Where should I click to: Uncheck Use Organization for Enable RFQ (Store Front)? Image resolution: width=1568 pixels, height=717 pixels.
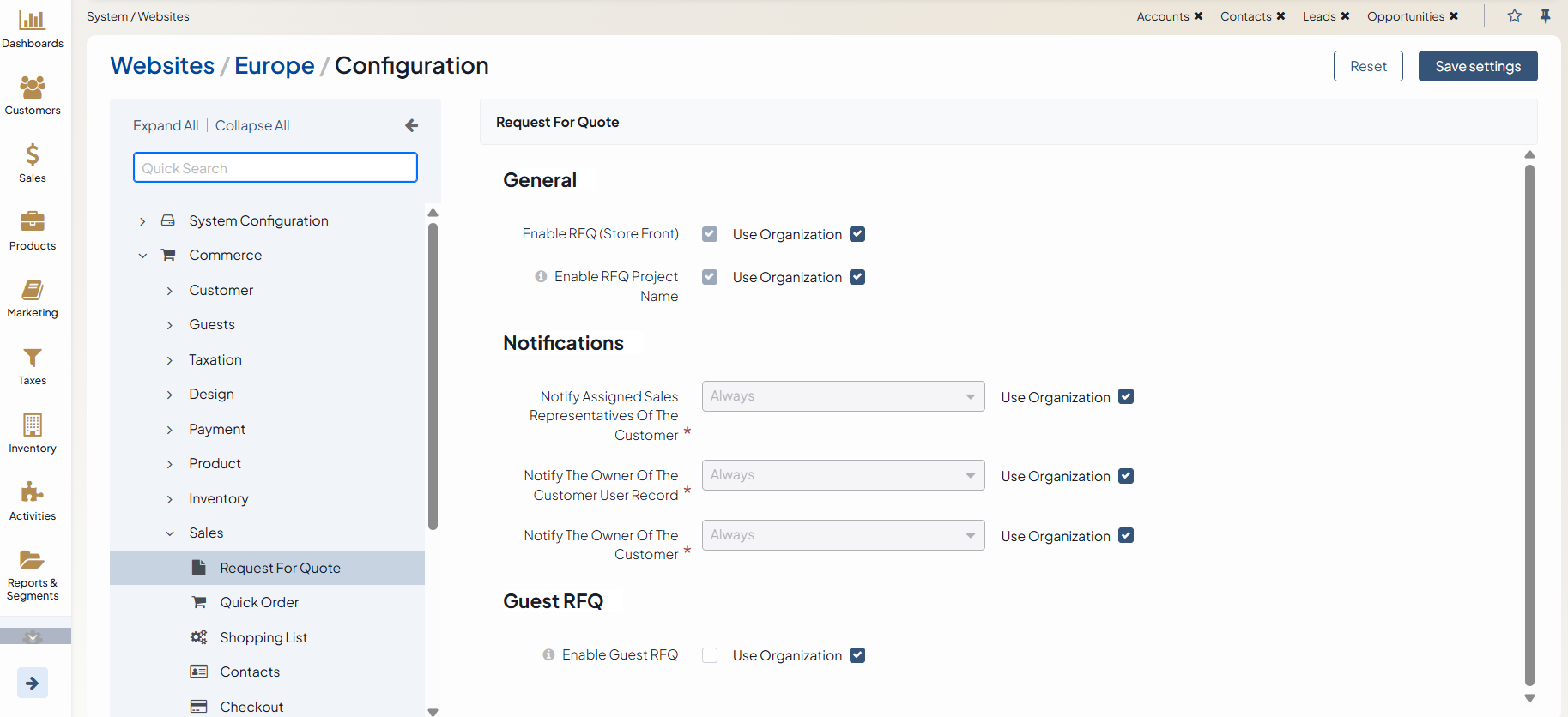pyautogui.click(x=857, y=234)
